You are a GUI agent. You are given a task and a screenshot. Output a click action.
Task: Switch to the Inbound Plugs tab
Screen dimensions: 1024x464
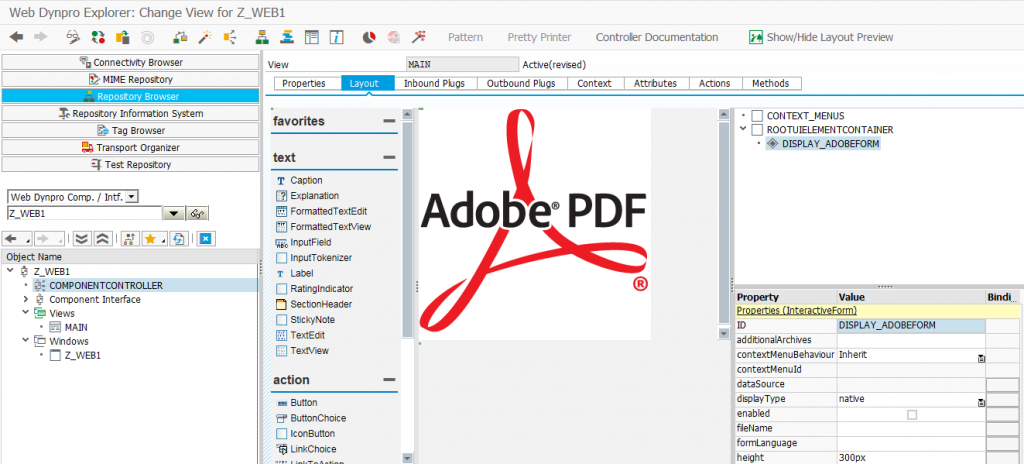point(434,83)
